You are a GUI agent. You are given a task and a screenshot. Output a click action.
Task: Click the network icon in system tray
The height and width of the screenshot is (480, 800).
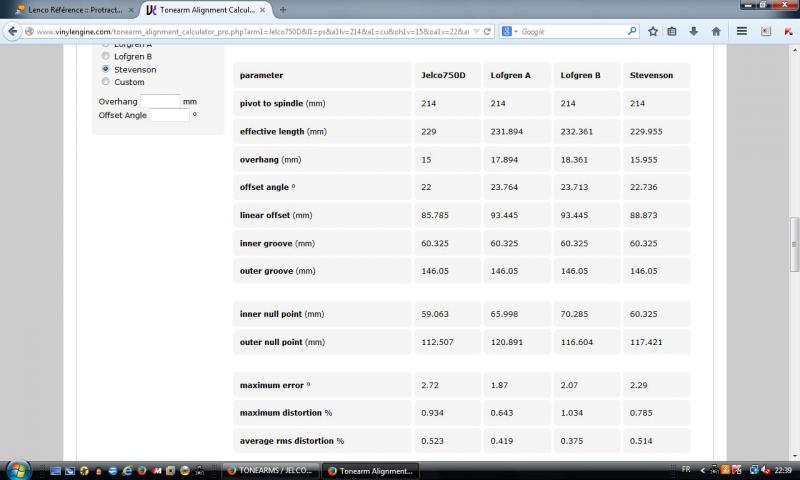click(x=754, y=470)
